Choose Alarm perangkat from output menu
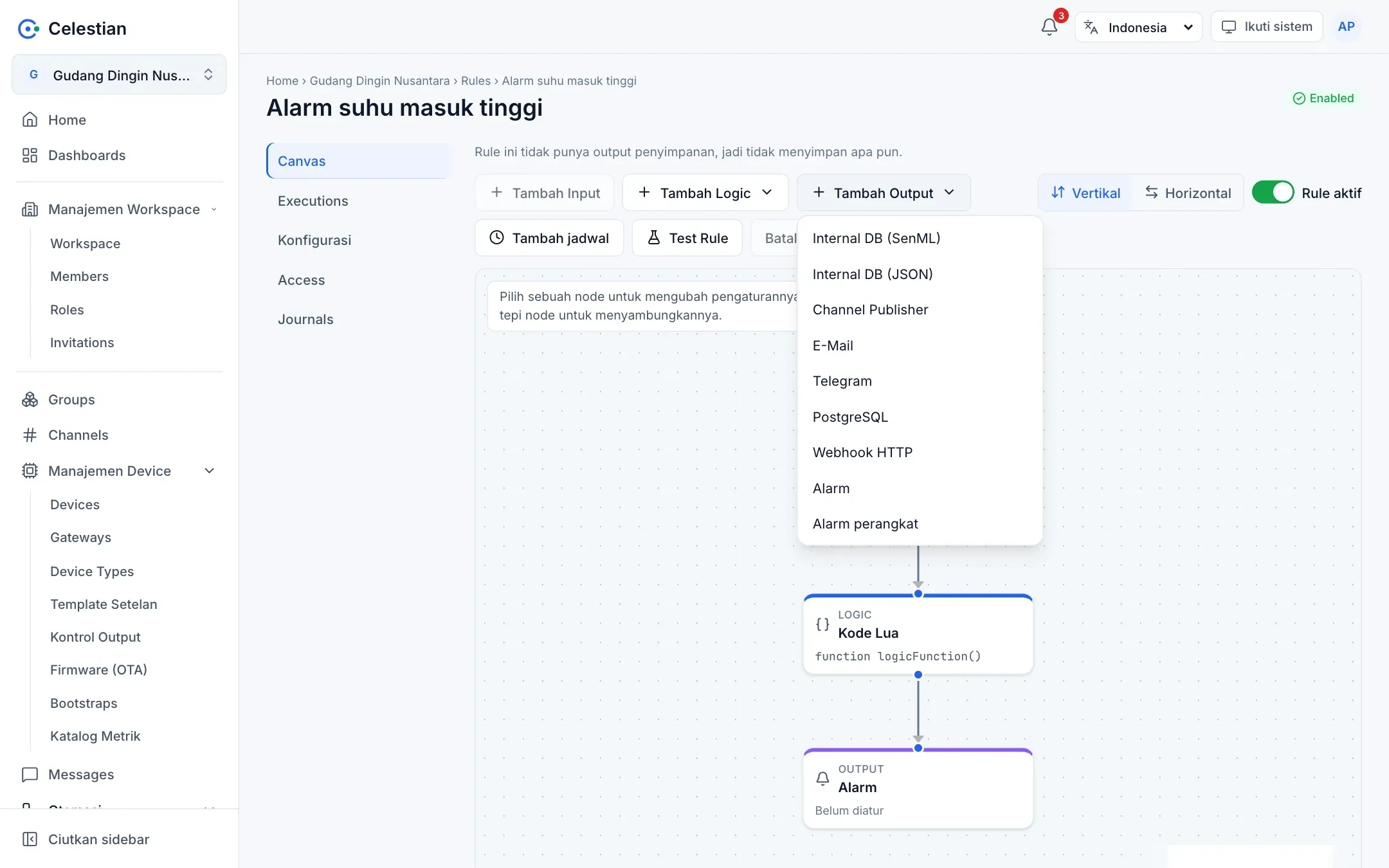Image resolution: width=1389 pixels, height=868 pixels. click(x=920, y=524)
